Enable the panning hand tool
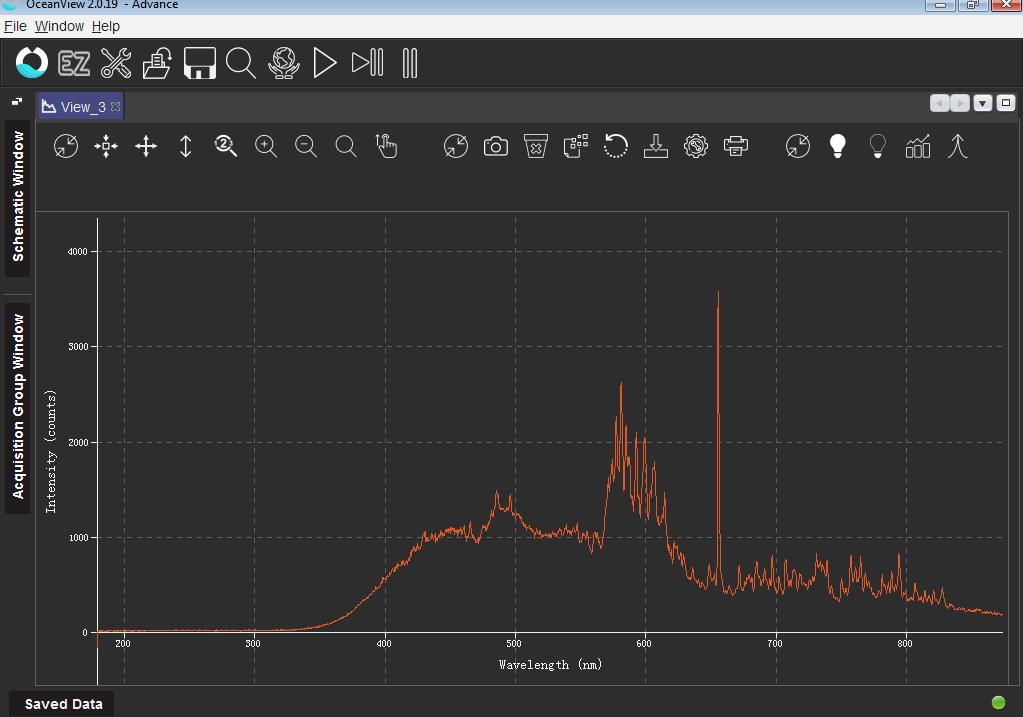The image size is (1023, 717). (387, 146)
